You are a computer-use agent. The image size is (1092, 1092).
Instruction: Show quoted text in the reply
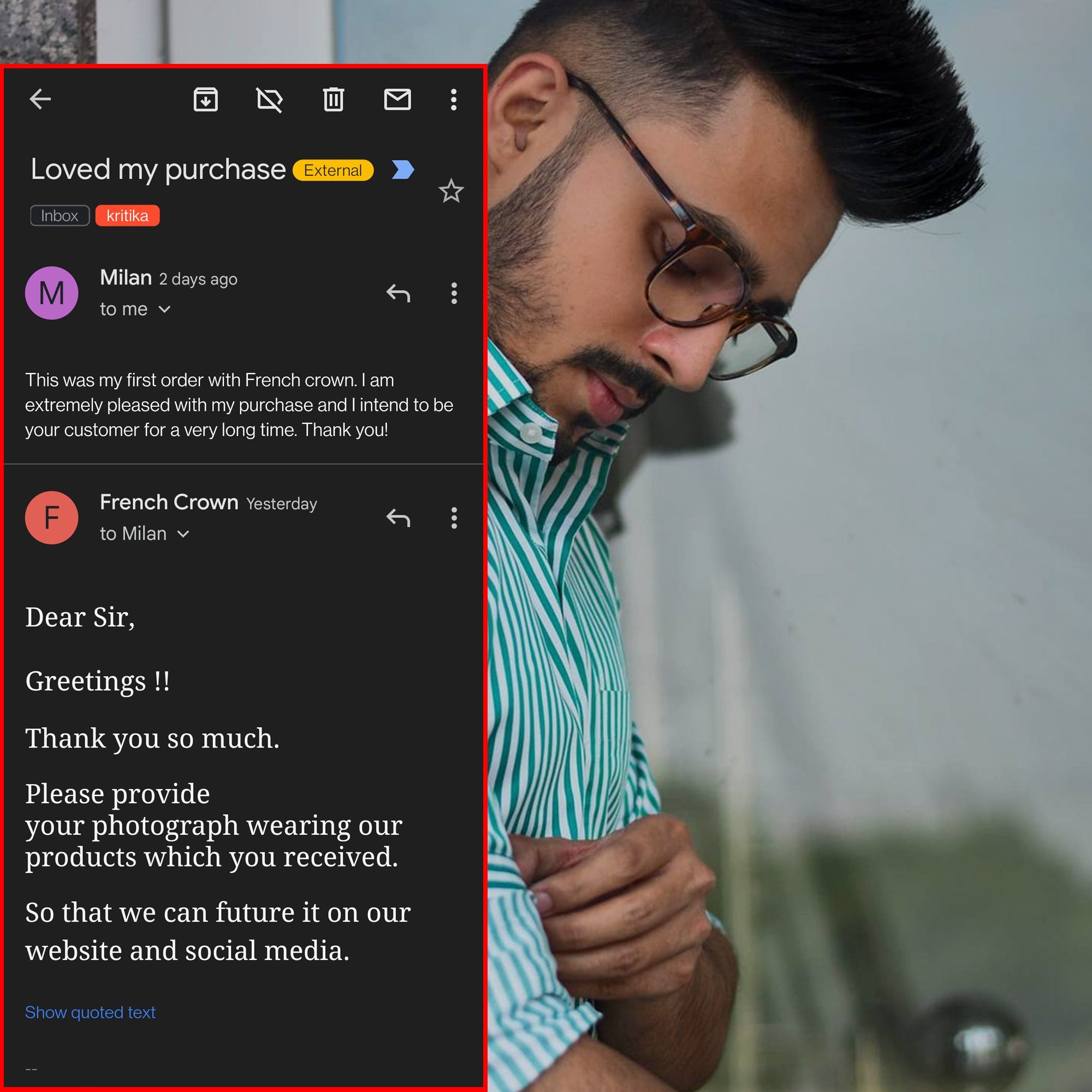point(90,1012)
